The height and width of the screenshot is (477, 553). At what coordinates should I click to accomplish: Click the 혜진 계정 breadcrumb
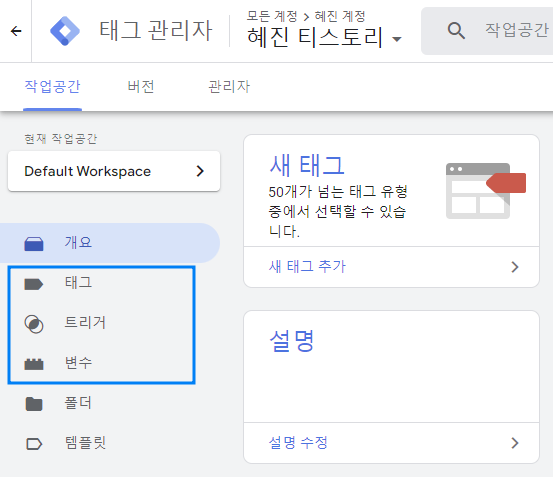pos(340,16)
